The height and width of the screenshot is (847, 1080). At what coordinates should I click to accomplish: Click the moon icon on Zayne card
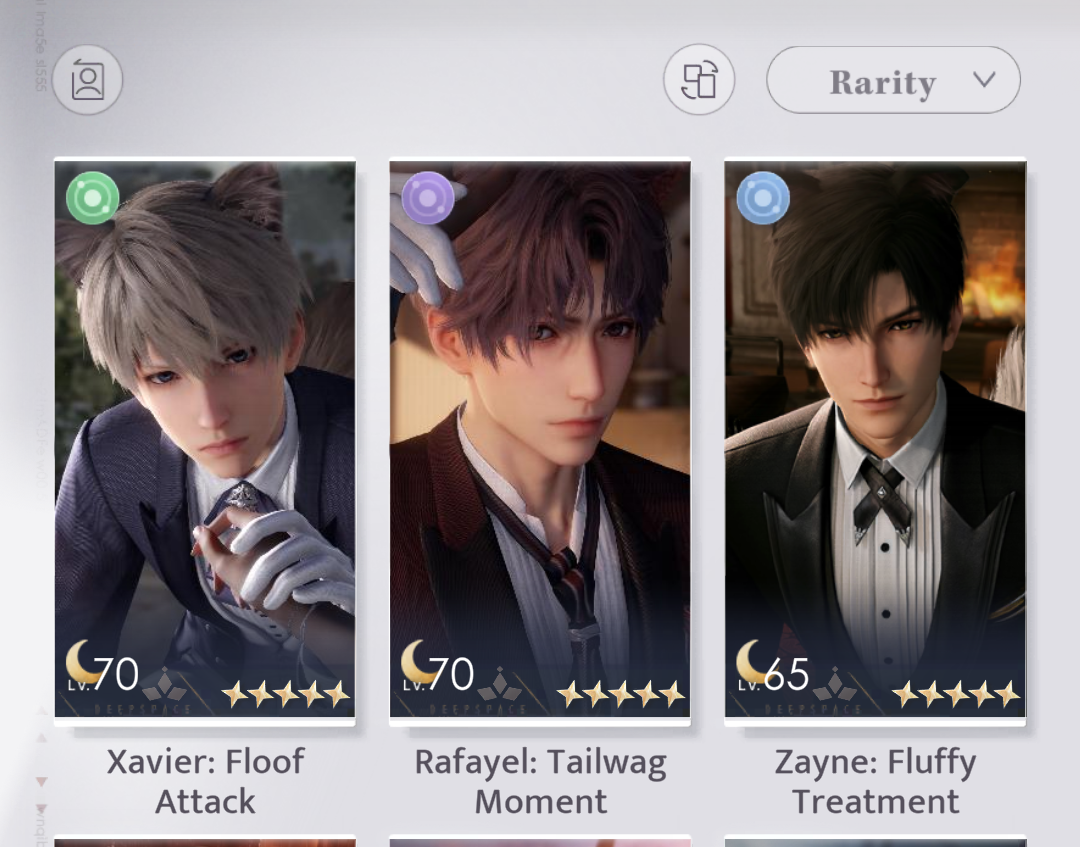(x=751, y=661)
